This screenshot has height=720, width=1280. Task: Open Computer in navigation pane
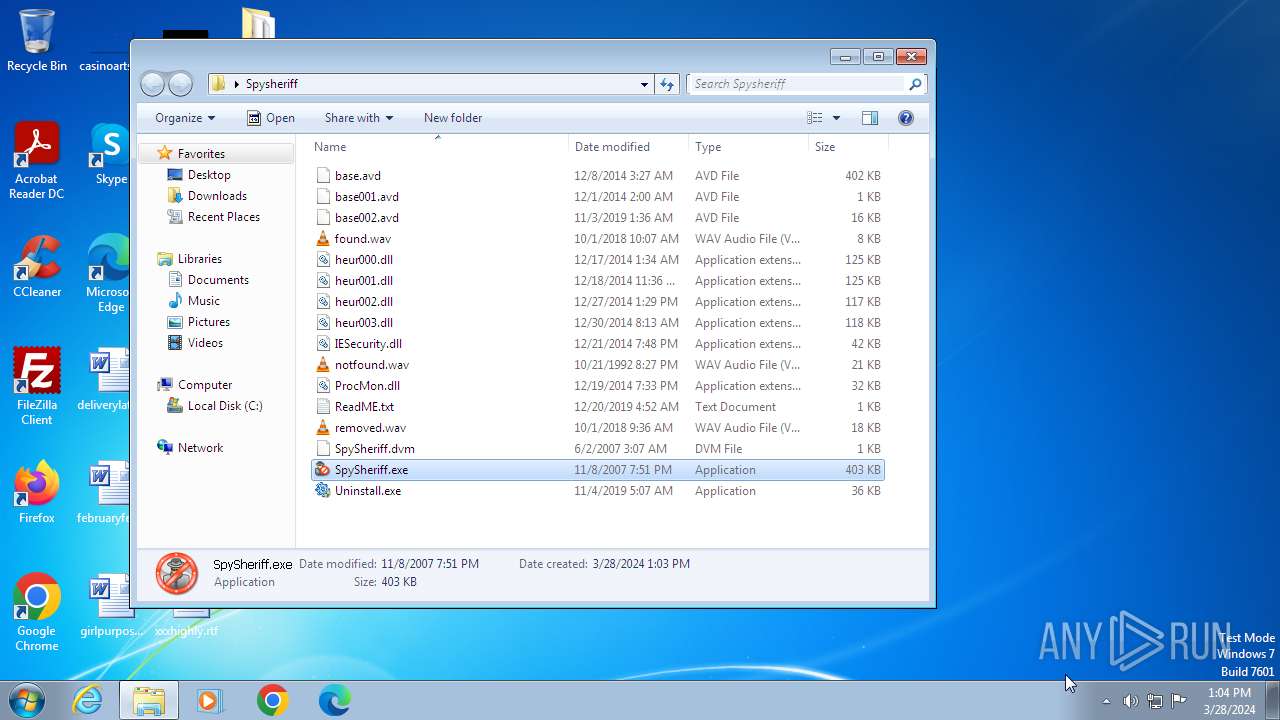point(205,385)
